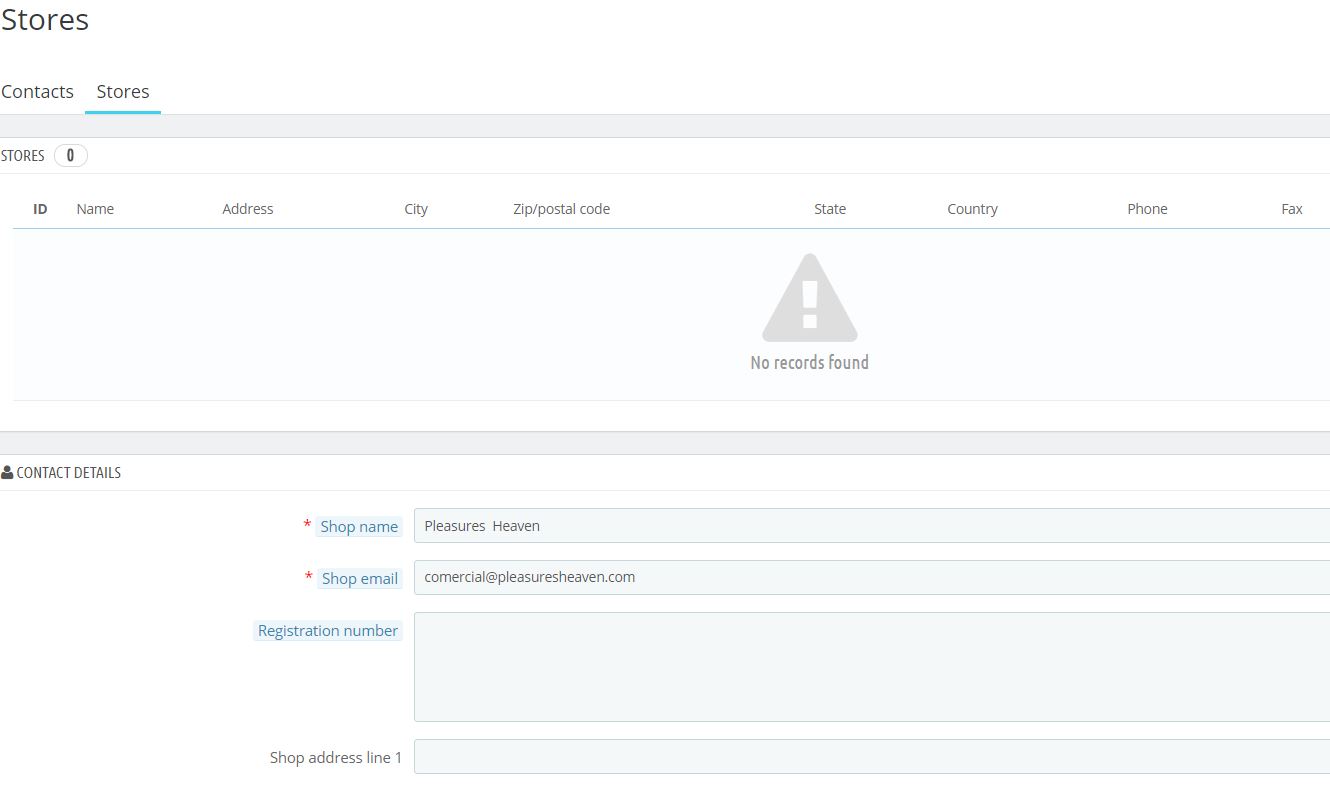
Task: Select the Stores tab
Action: (x=123, y=91)
